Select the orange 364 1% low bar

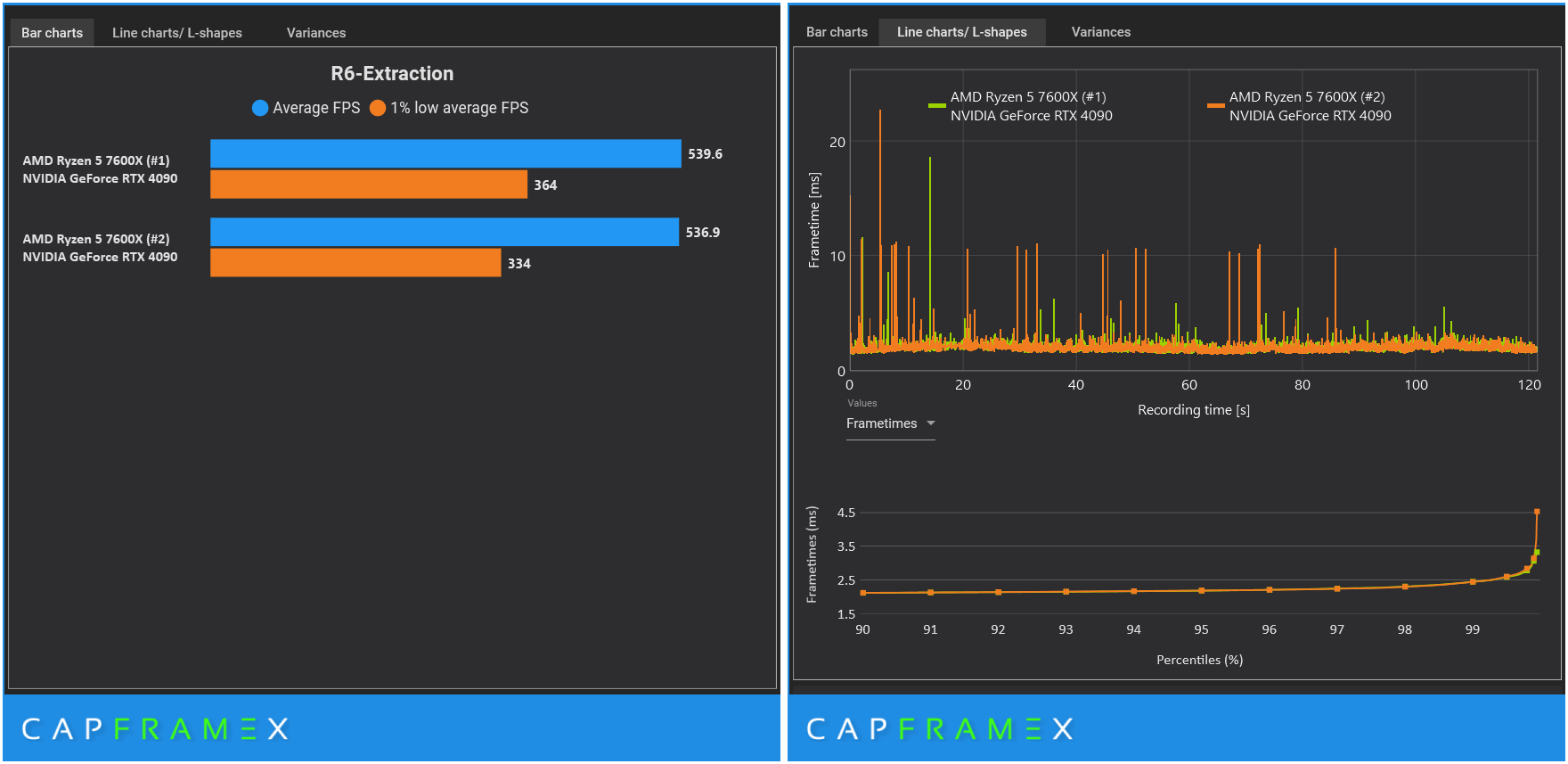point(369,185)
